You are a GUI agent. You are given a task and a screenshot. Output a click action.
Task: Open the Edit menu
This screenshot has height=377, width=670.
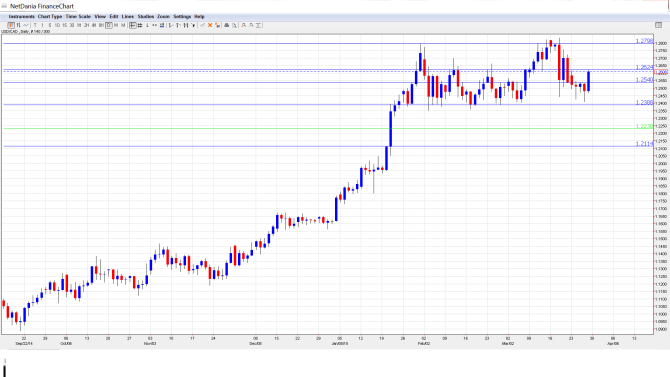point(114,17)
